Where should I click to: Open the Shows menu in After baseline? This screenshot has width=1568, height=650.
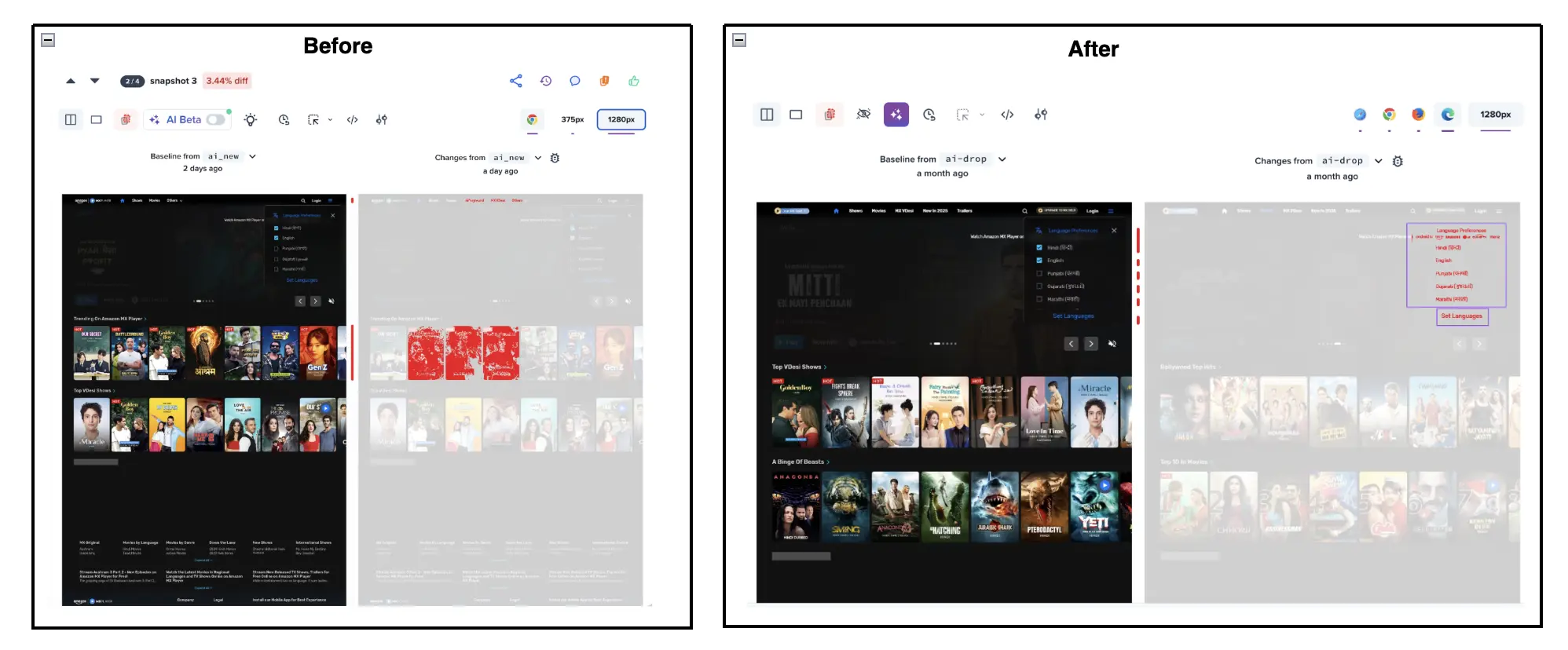855,210
